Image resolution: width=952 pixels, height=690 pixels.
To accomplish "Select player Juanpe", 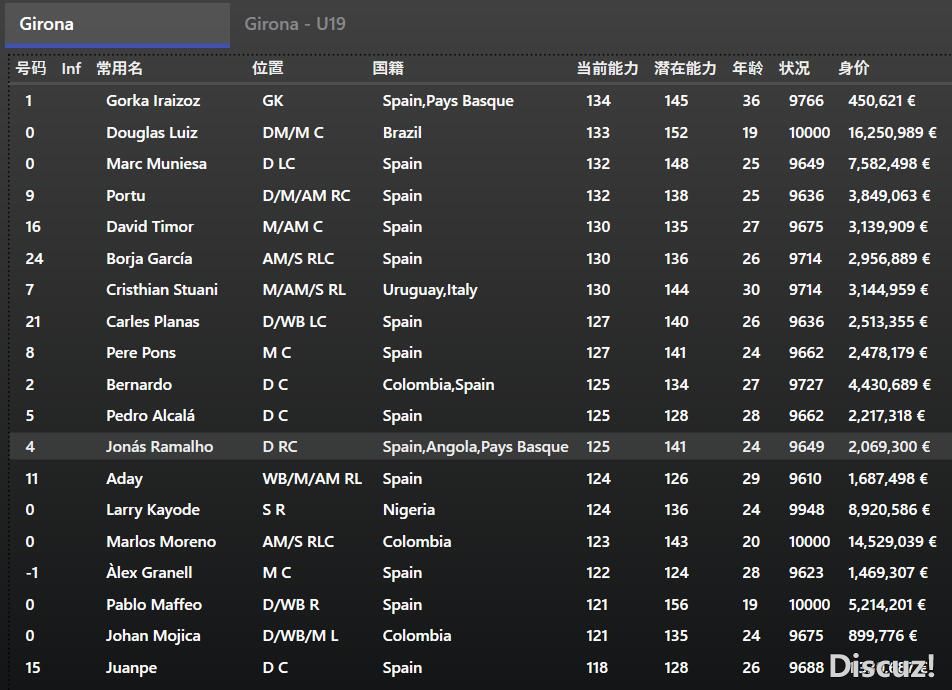I will coord(132,668).
